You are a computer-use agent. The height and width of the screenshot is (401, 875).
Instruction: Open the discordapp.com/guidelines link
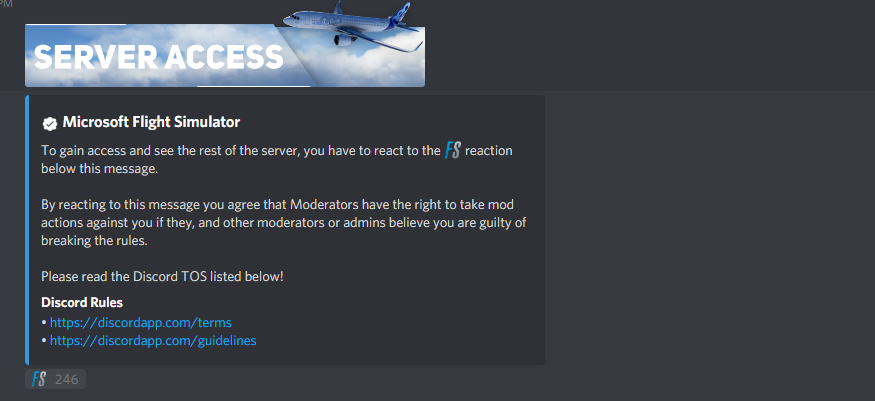[153, 340]
